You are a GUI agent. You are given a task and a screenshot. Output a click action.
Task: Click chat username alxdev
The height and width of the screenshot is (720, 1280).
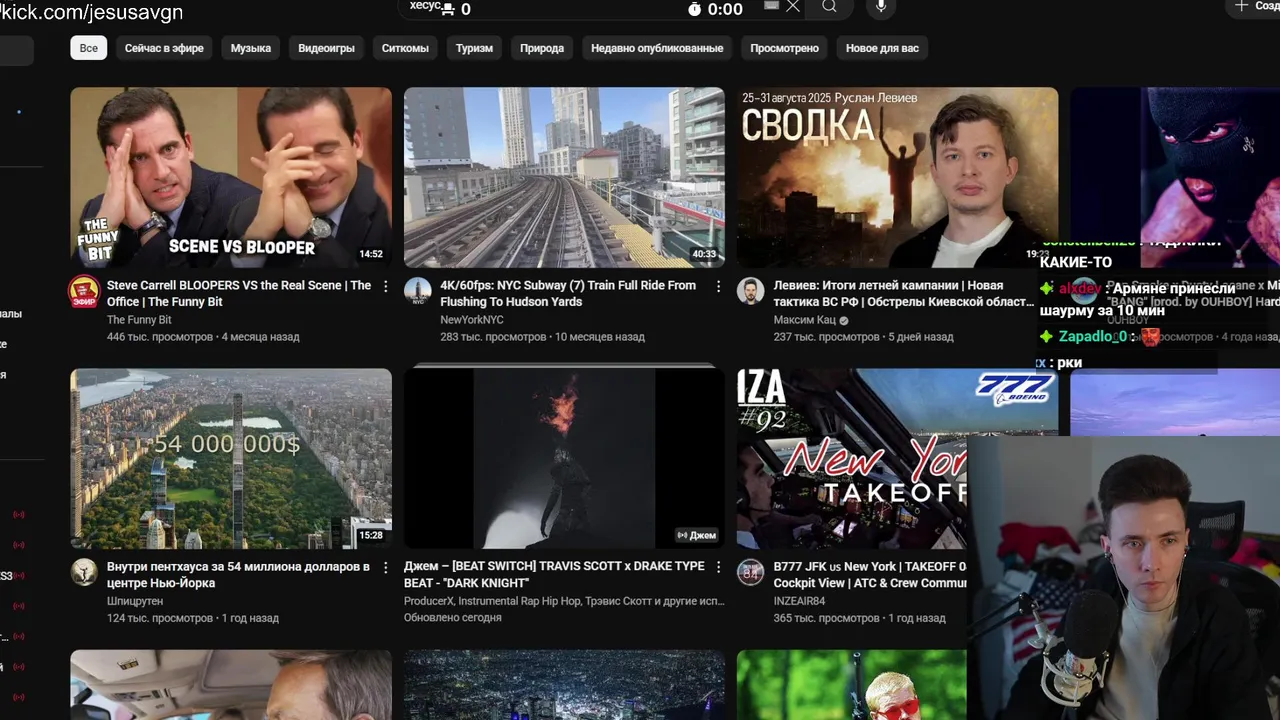point(1080,289)
